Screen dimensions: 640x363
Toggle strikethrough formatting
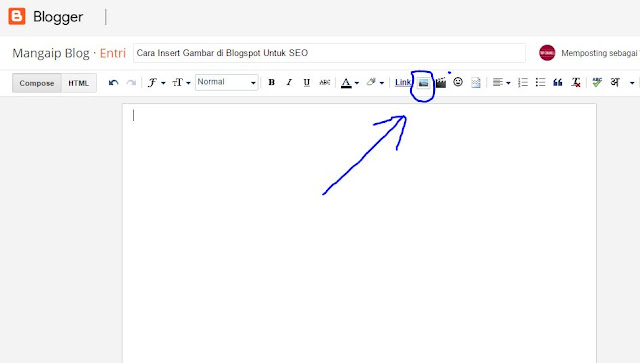pos(324,82)
